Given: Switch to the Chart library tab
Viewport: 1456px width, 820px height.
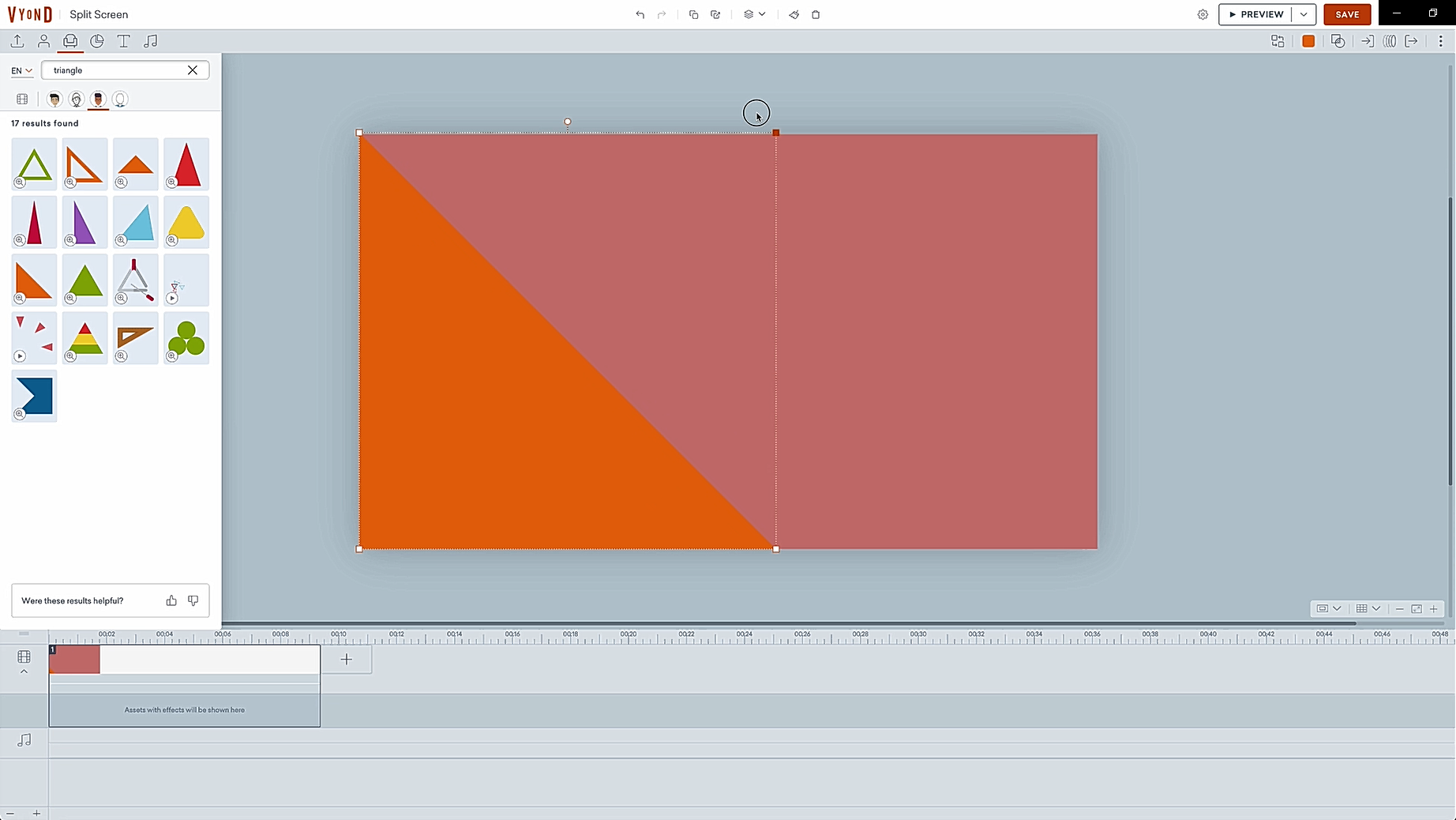Looking at the screenshot, I should [x=97, y=41].
